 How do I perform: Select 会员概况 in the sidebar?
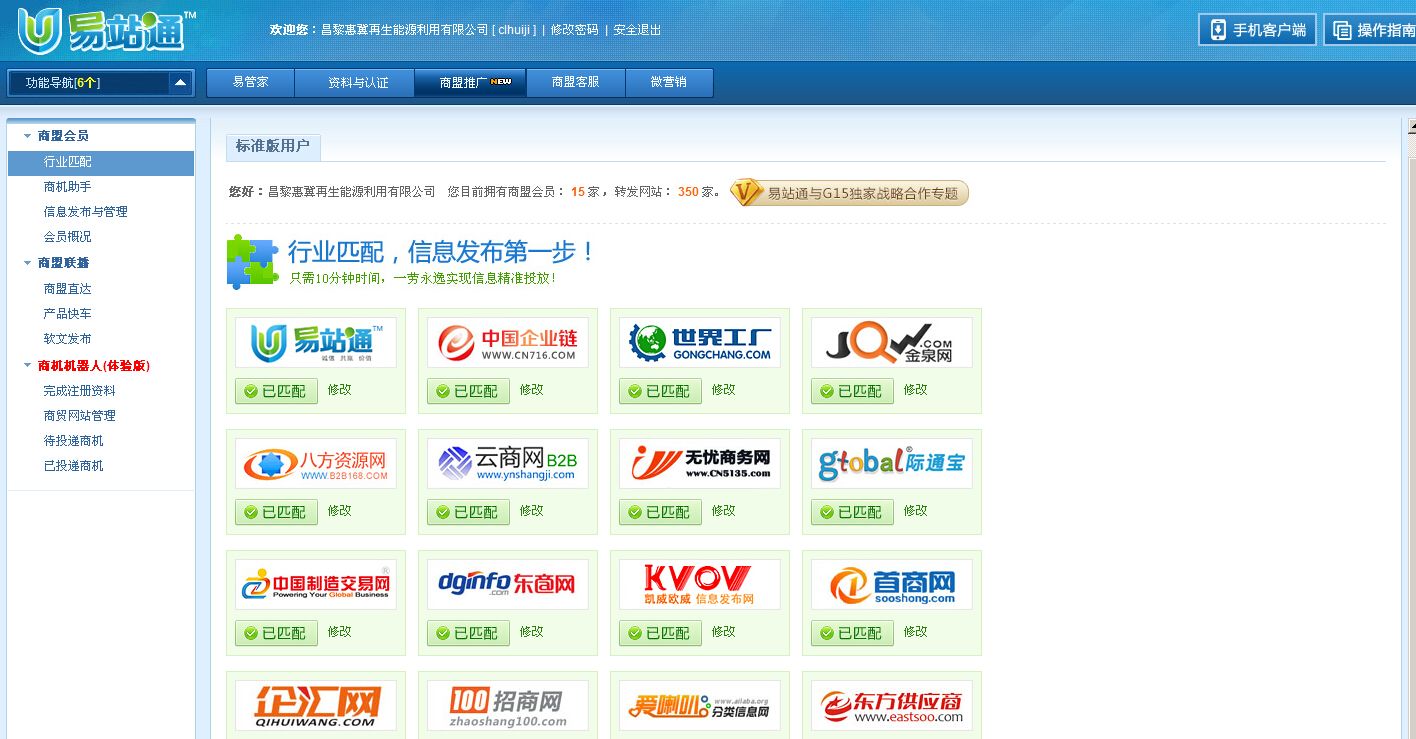click(68, 237)
